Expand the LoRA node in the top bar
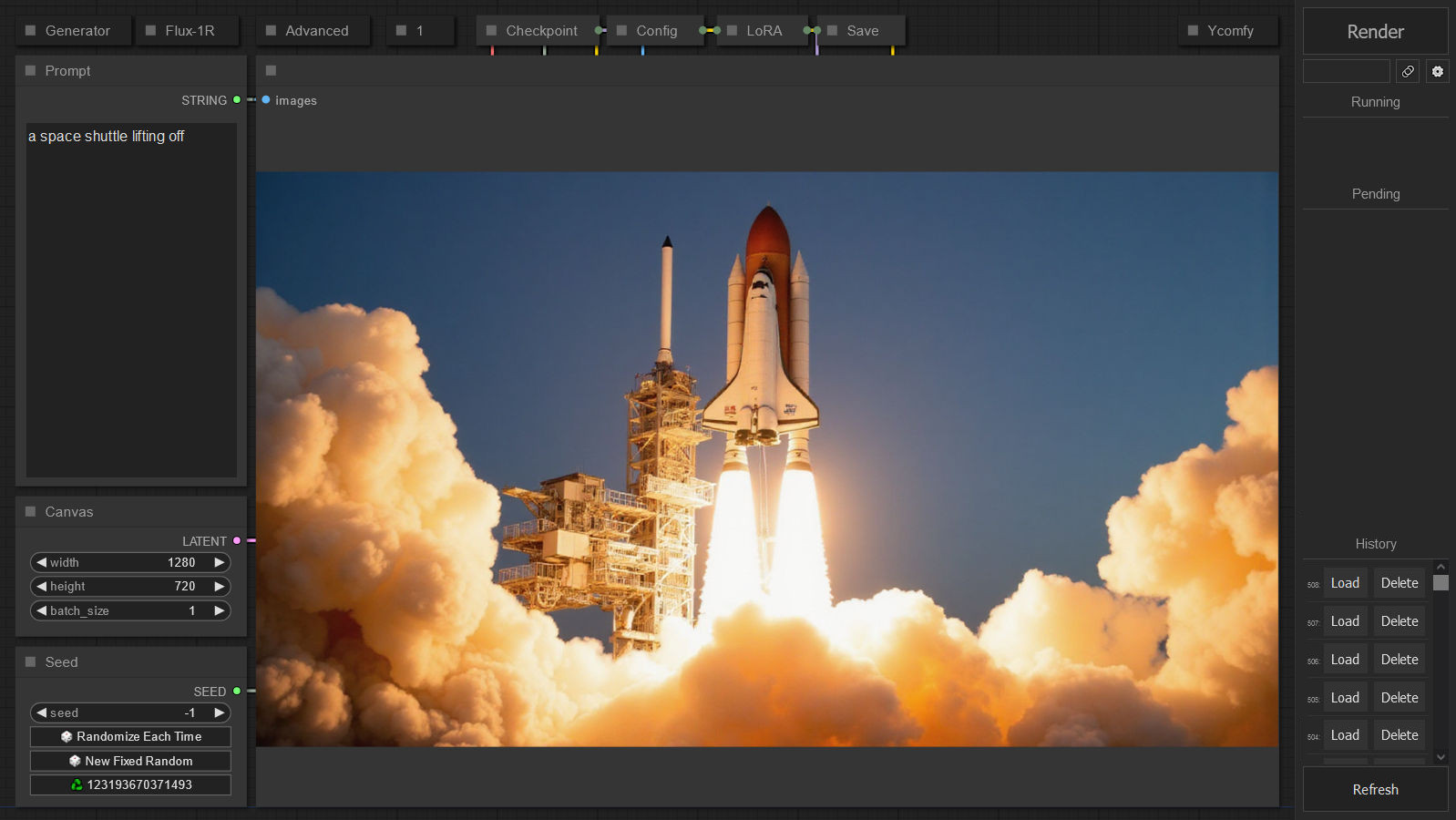1456x820 pixels. point(733,31)
